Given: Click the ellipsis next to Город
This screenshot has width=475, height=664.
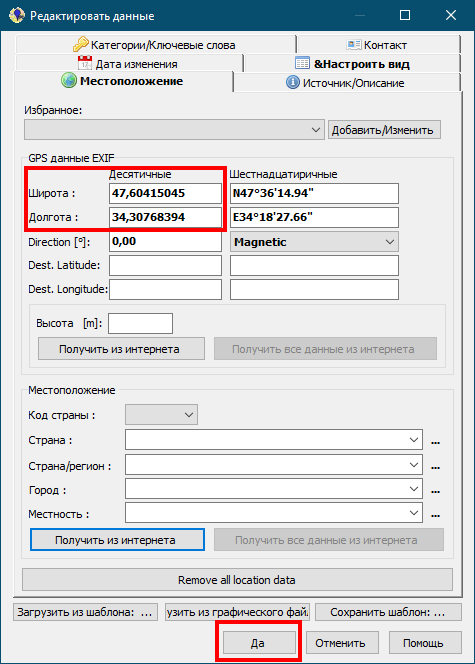Looking at the screenshot, I should [435, 491].
